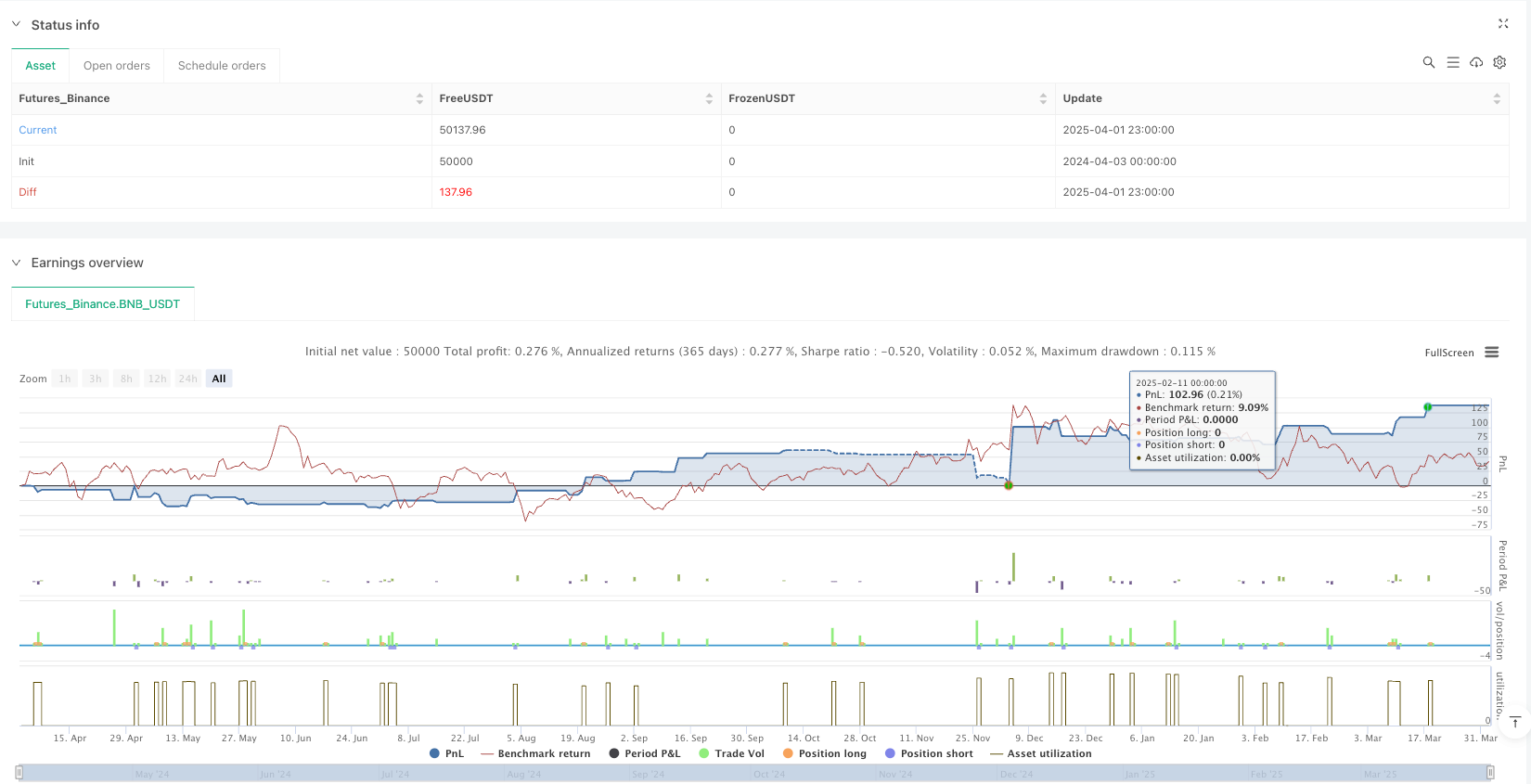Image resolution: width=1531 pixels, height=784 pixels.
Task: Switch to the Schedule orders tab
Action: 222,66
